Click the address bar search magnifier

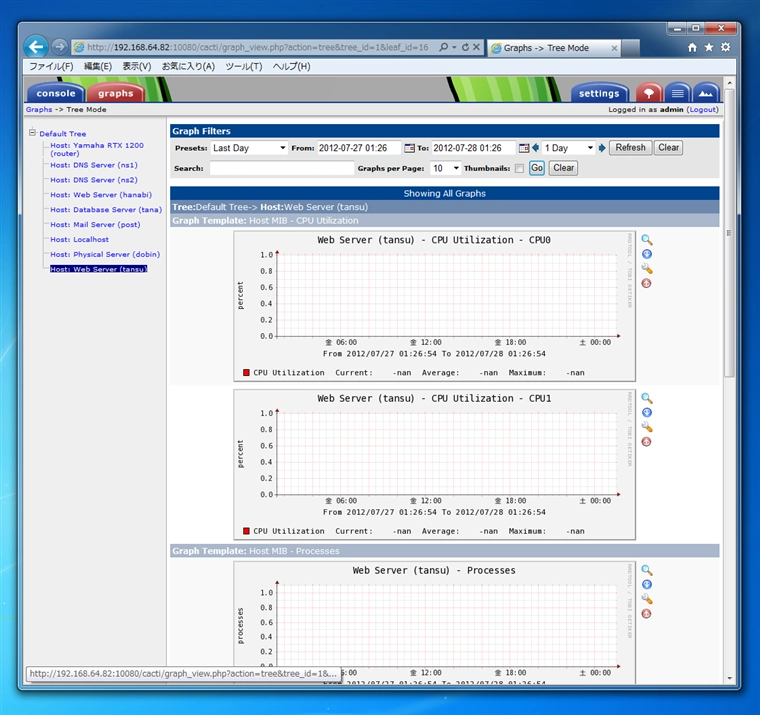tap(443, 47)
